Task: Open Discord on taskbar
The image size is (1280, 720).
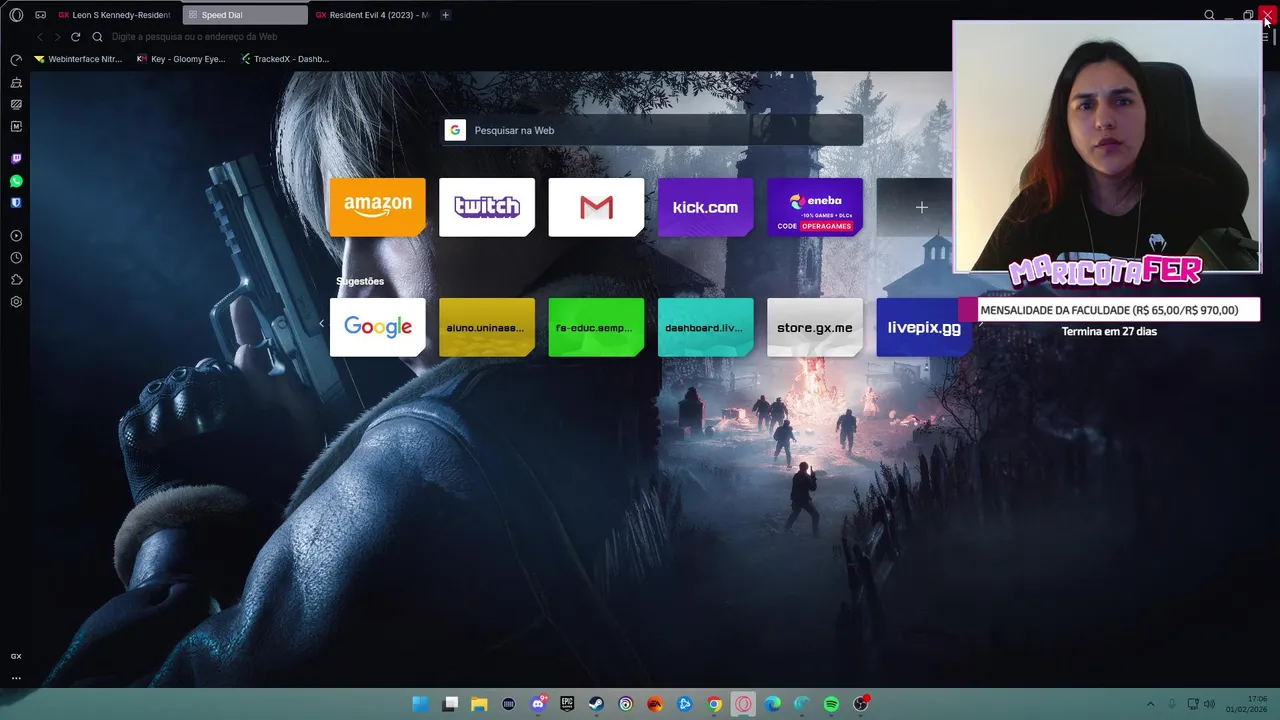Action: click(x=538, y=704)
